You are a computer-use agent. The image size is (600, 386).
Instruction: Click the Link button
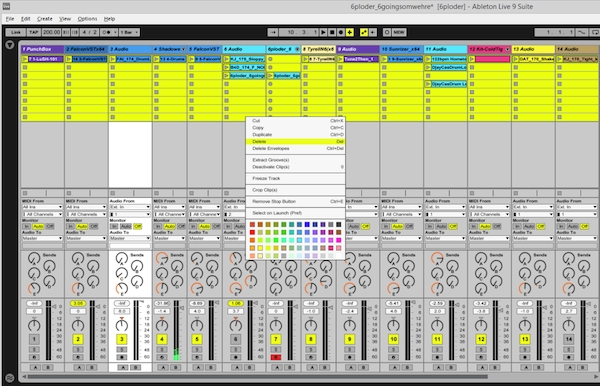16,33
